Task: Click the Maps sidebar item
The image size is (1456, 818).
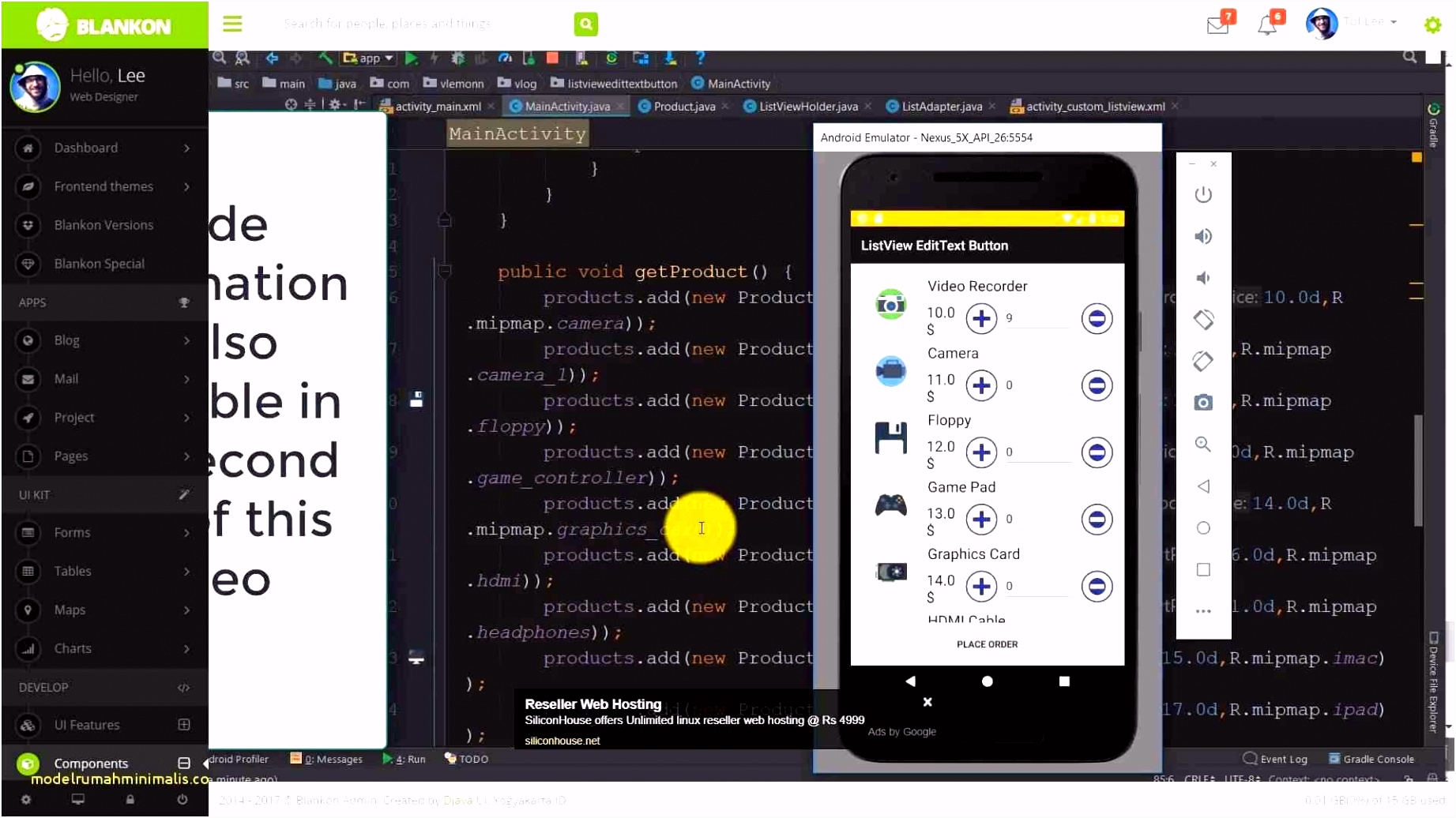Action: click(x=104, y=610)
